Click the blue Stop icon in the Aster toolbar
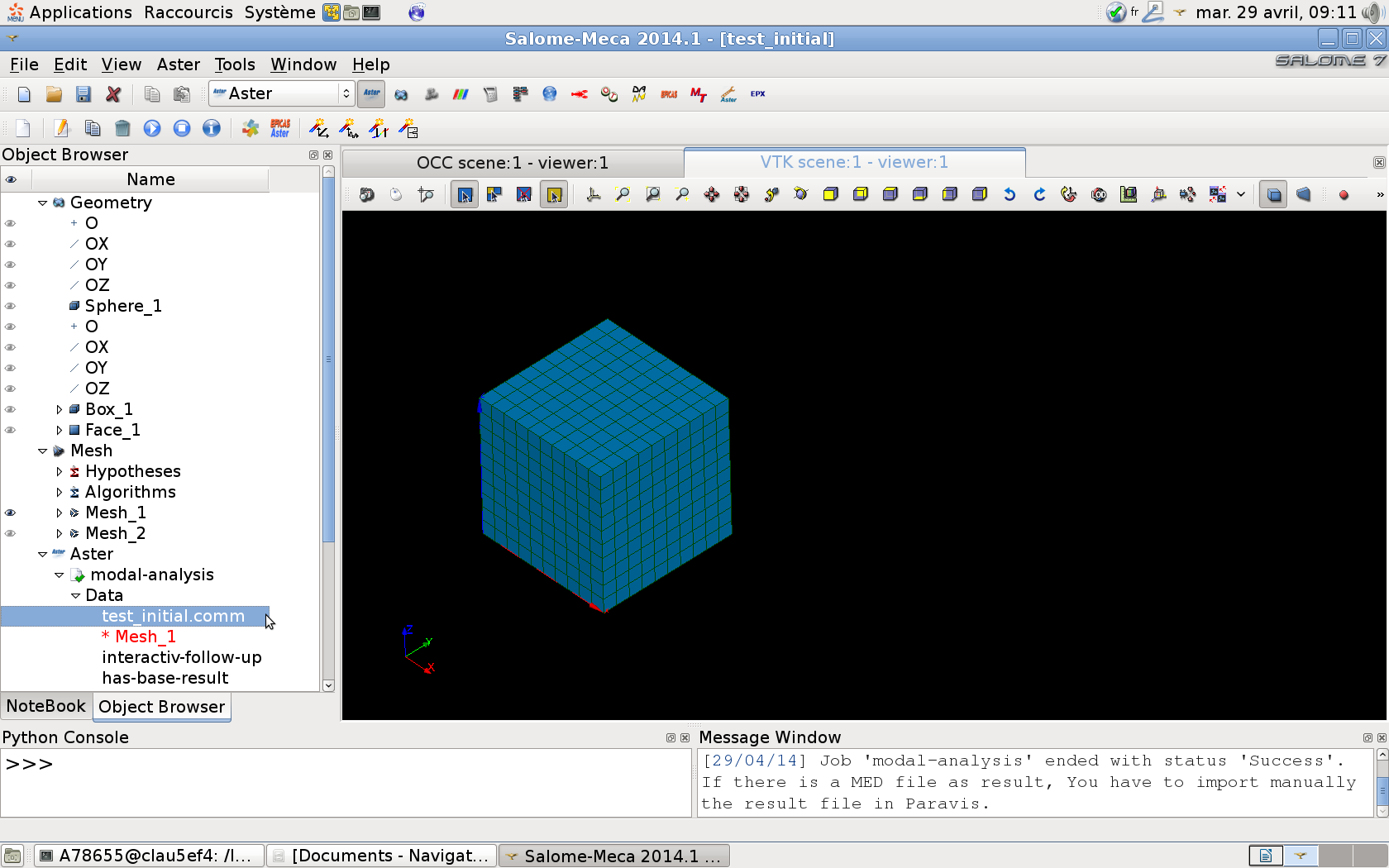The height and width of the screenshot is (868, 1389). click(x=182, y=128)
